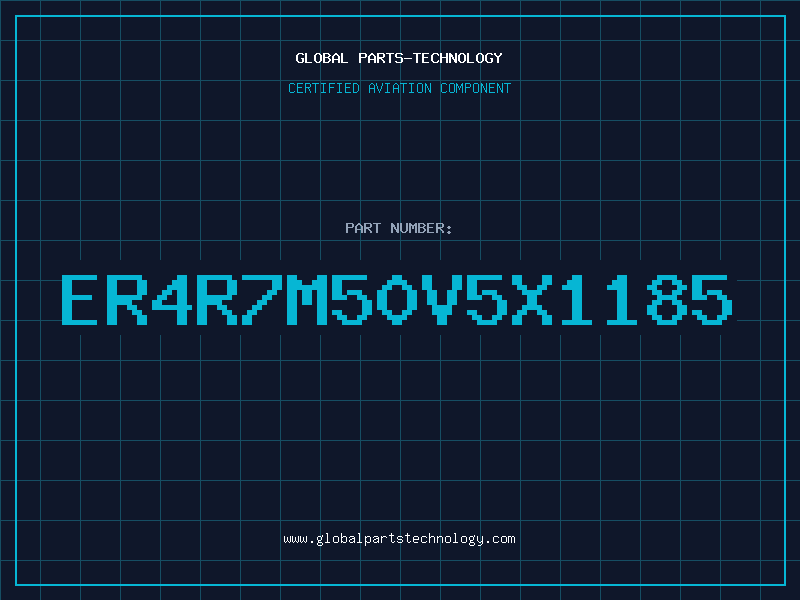Click the PART NUMBER: label
The width and height of the screenshot is (800, 600).
click(398, 228)
